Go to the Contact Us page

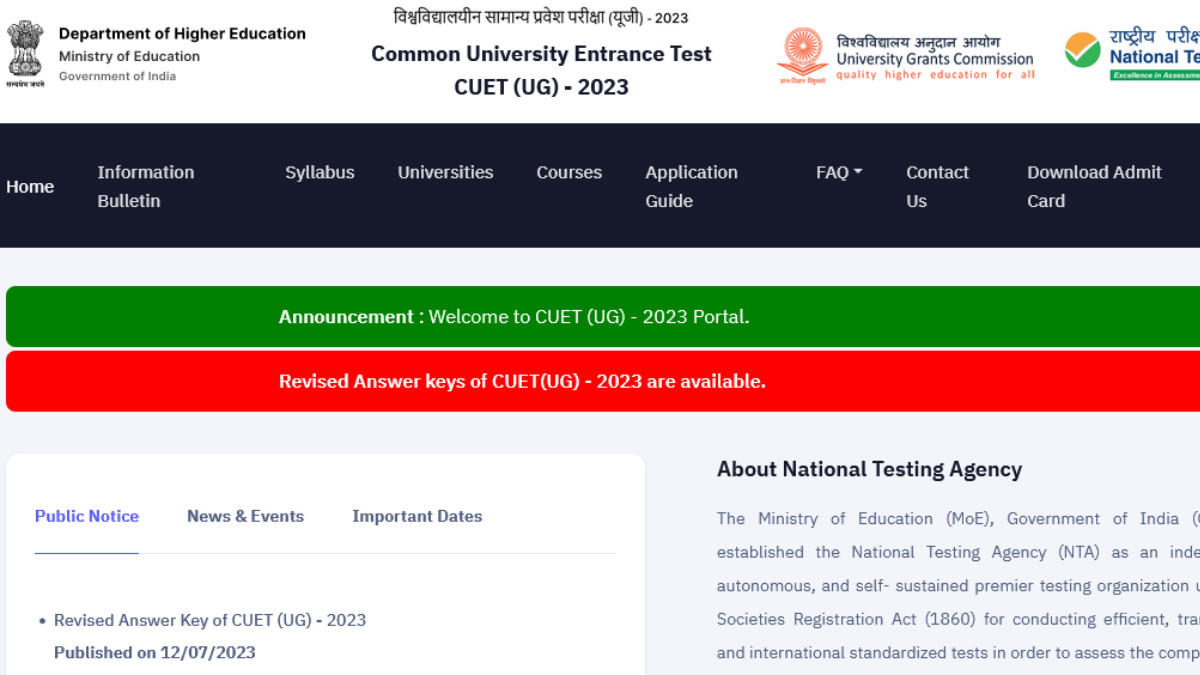point(937,186)
